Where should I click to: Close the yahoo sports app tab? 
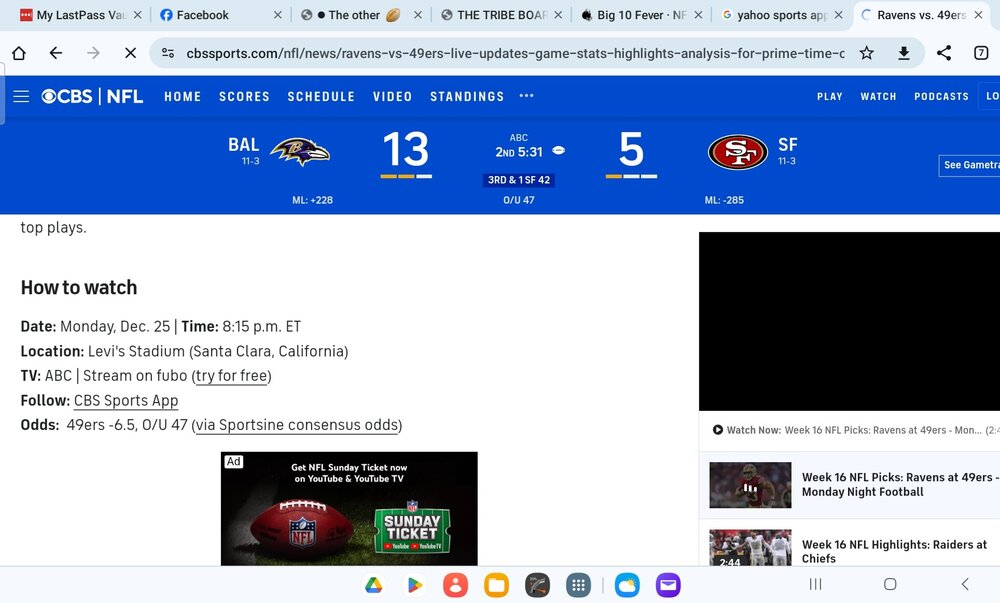(838, 15)
